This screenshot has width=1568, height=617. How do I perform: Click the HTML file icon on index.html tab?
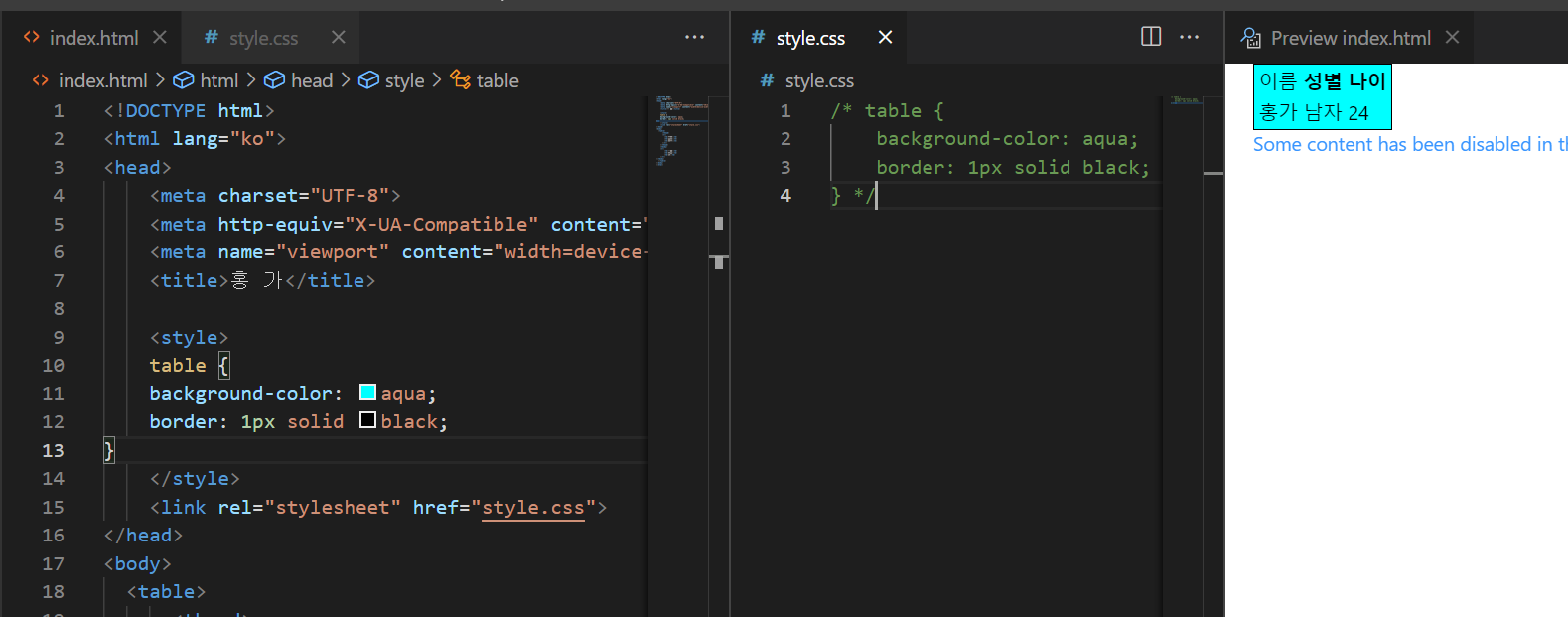(x=32, y=37)
